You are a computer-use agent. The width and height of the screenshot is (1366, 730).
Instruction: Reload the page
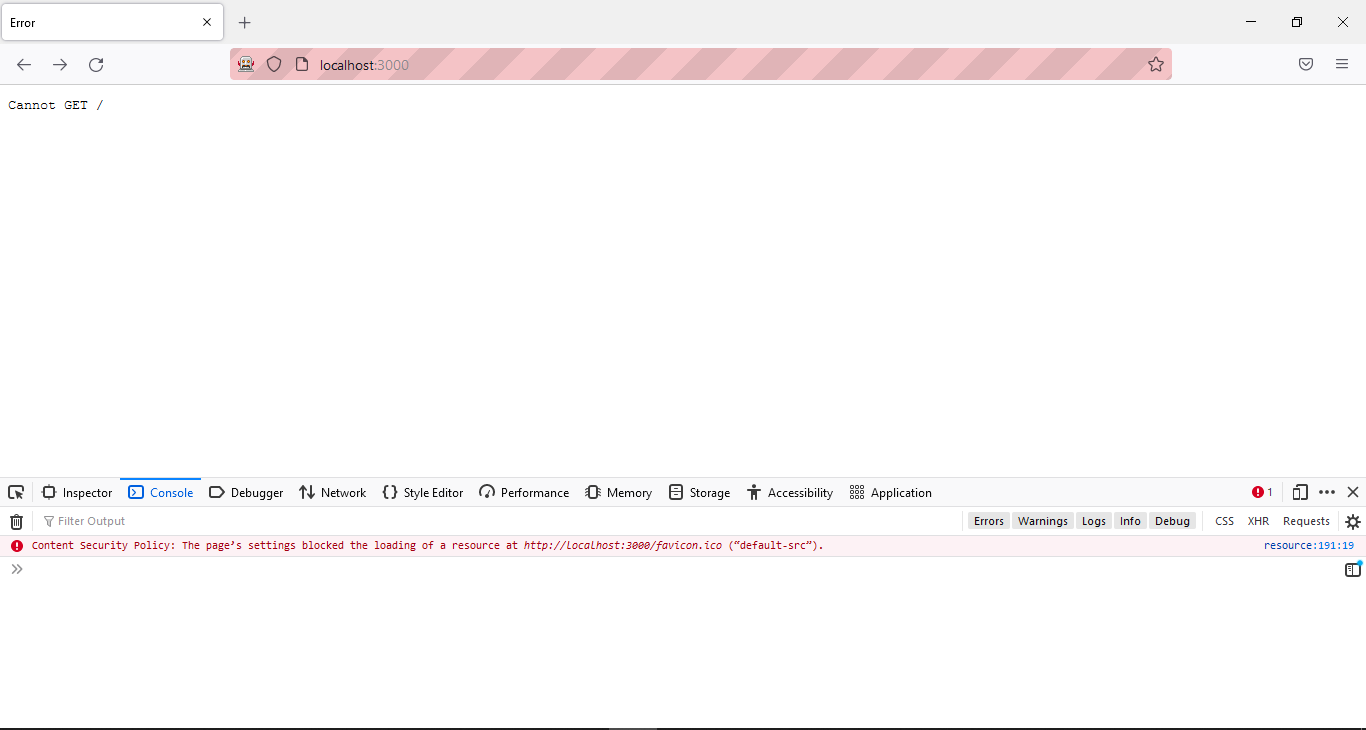(x=96, y=64)
